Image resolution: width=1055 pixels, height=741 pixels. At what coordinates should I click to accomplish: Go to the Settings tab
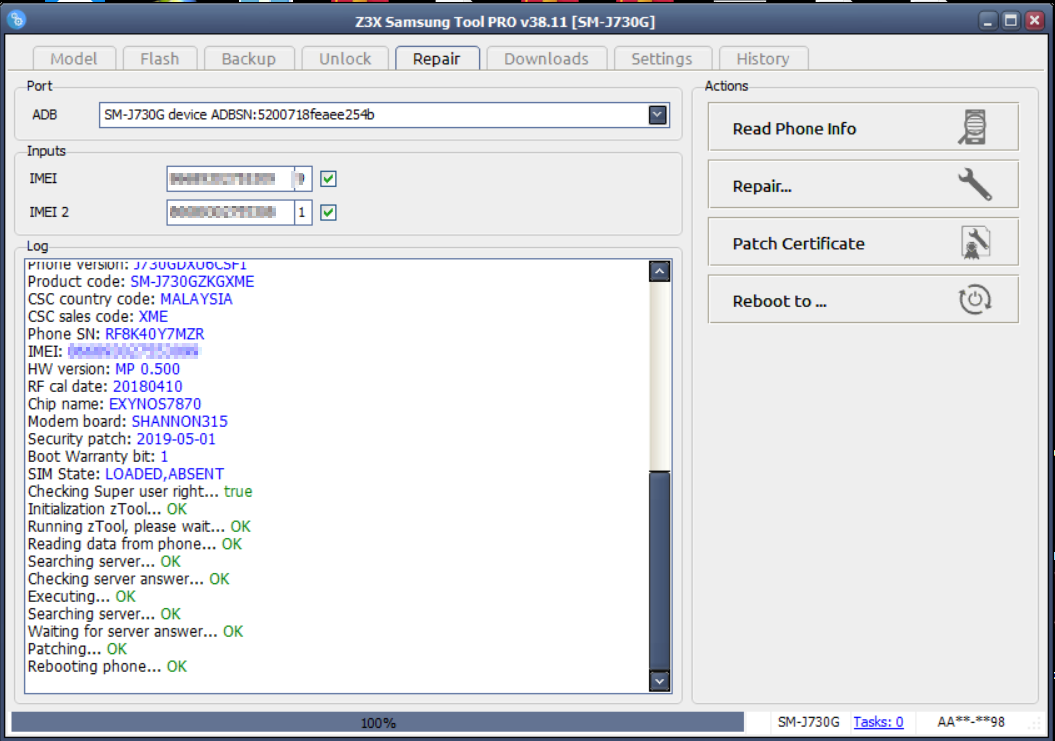click(x=662, y=59)
